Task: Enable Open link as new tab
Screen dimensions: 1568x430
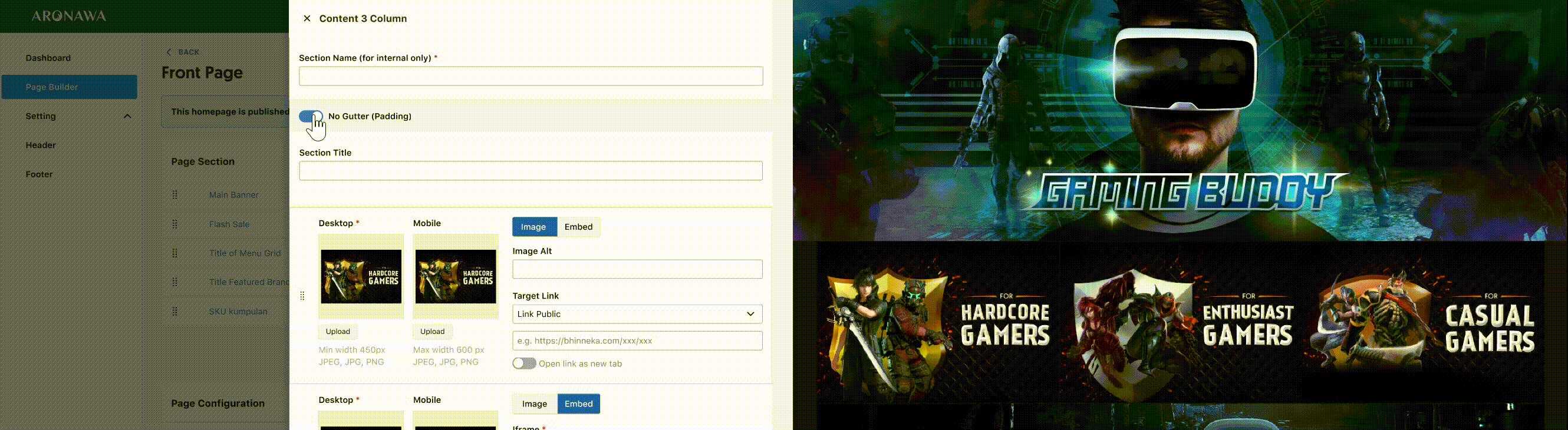Action: pyautogui.click(x=524, y=363)
